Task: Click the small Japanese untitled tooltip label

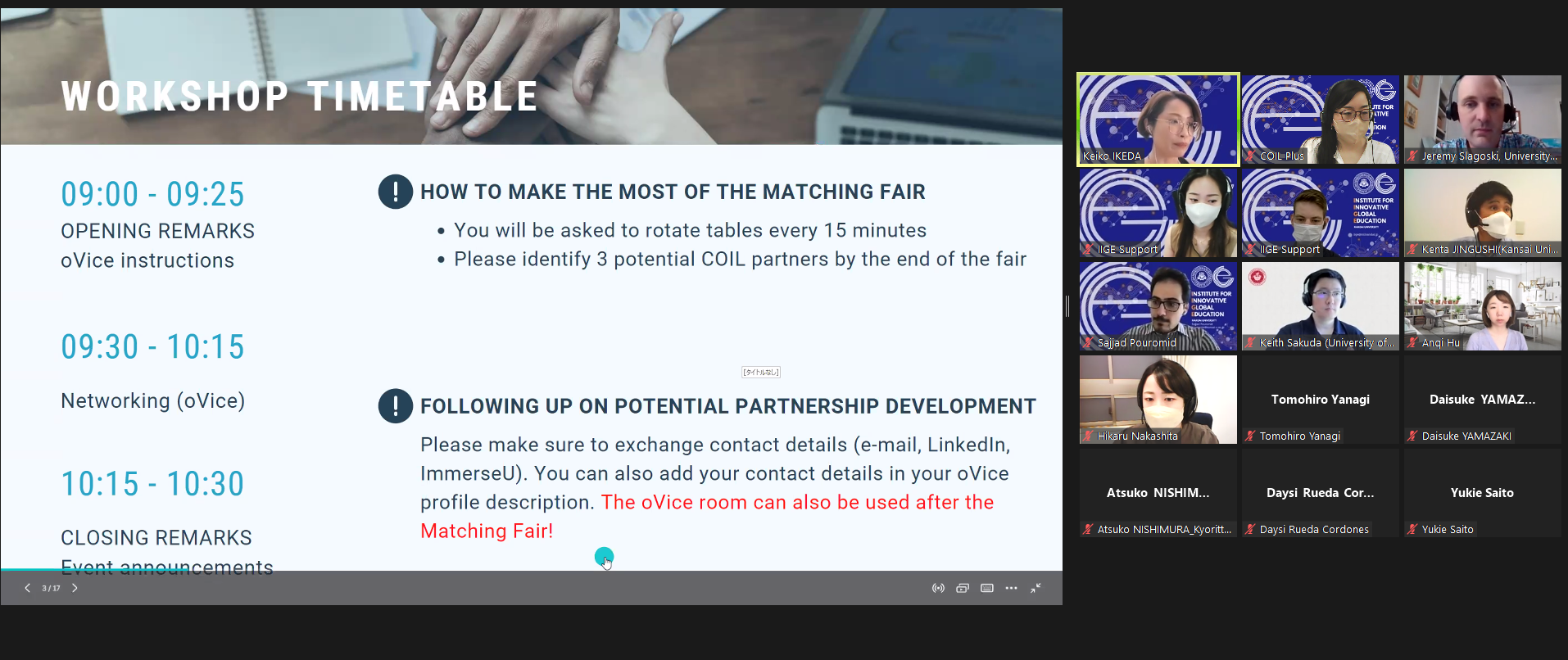Action: (761, 373)
